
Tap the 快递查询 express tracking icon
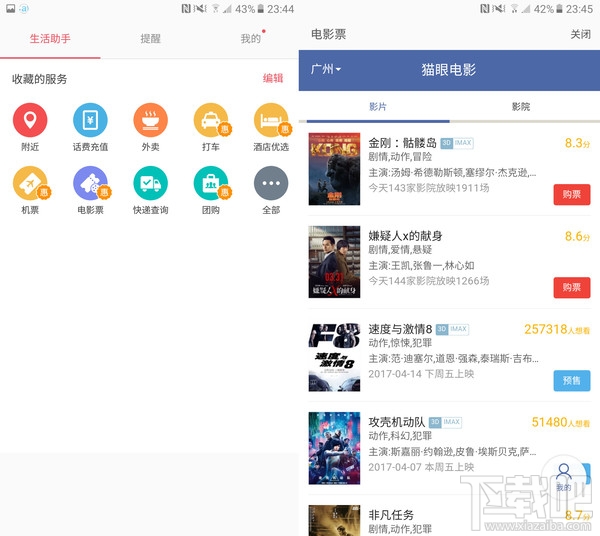(150, 183)
